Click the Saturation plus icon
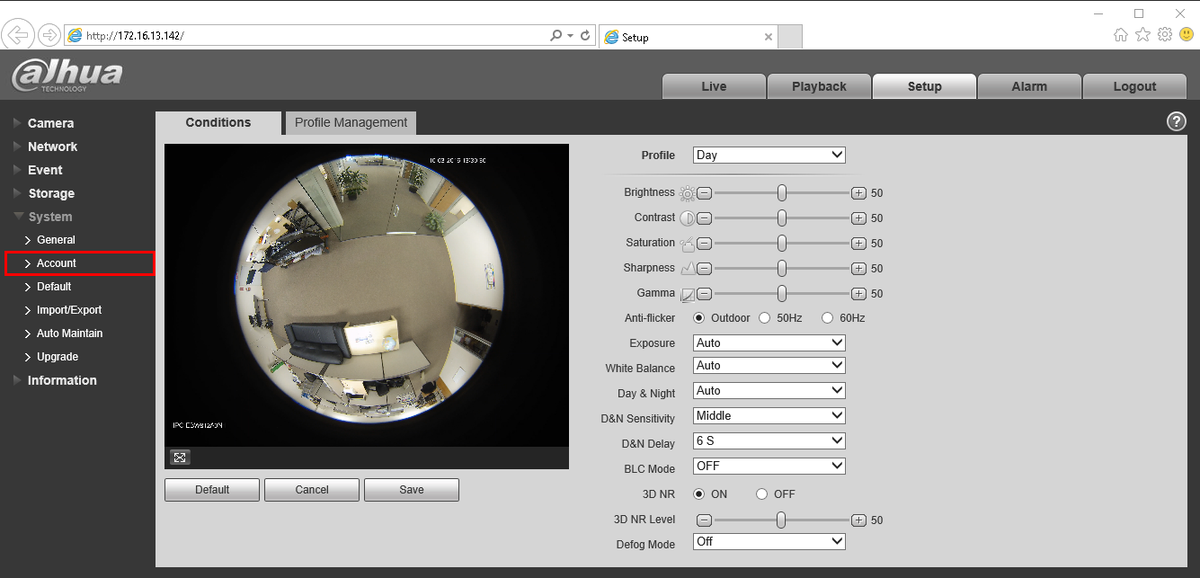1200x578 pixels. click(x=858, y=243)
